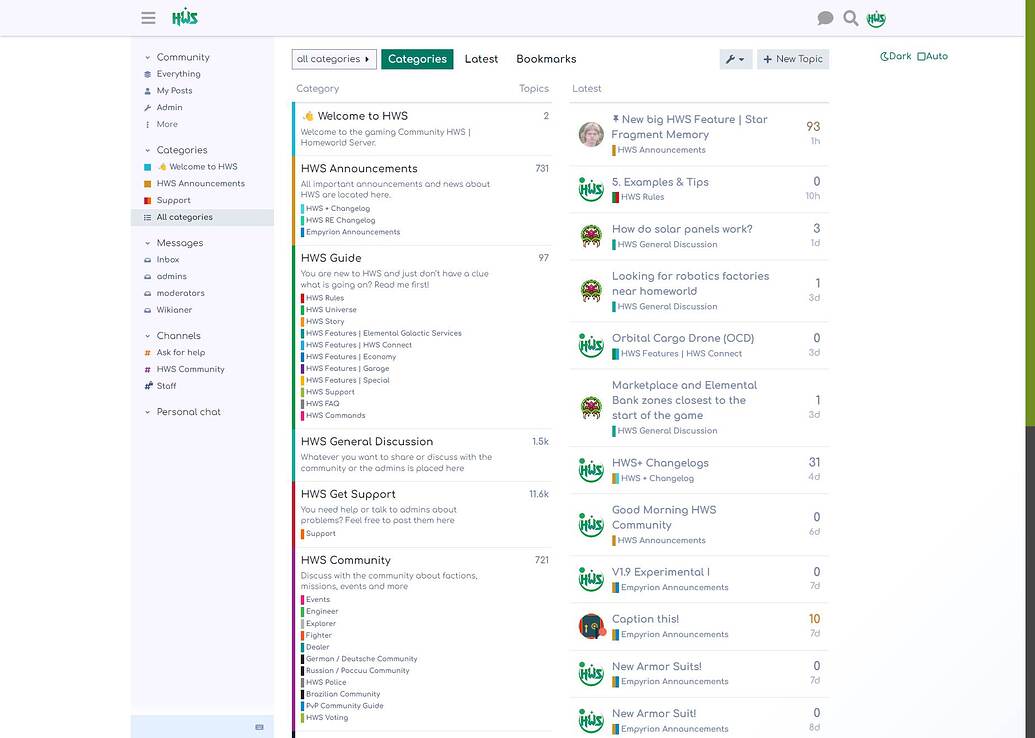The height and width of the screenshot is (738, 1035).
Task: Click the avatar on the Caption this! topic
Action: 591,626
